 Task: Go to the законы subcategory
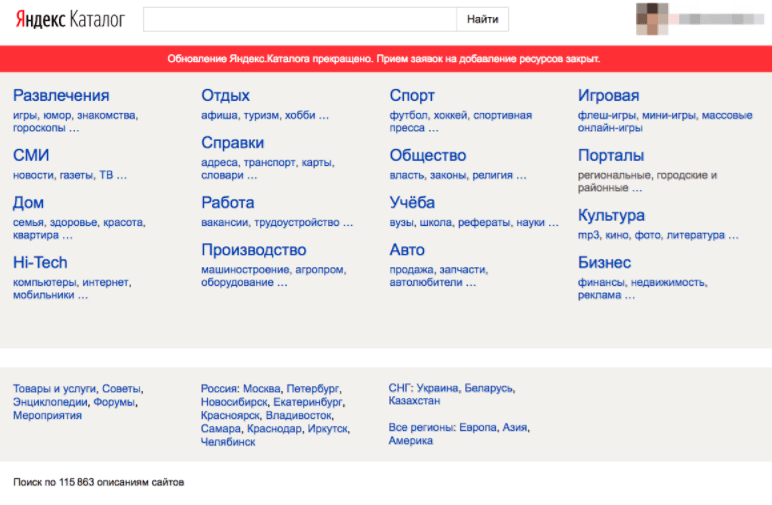tap(448, 175)
